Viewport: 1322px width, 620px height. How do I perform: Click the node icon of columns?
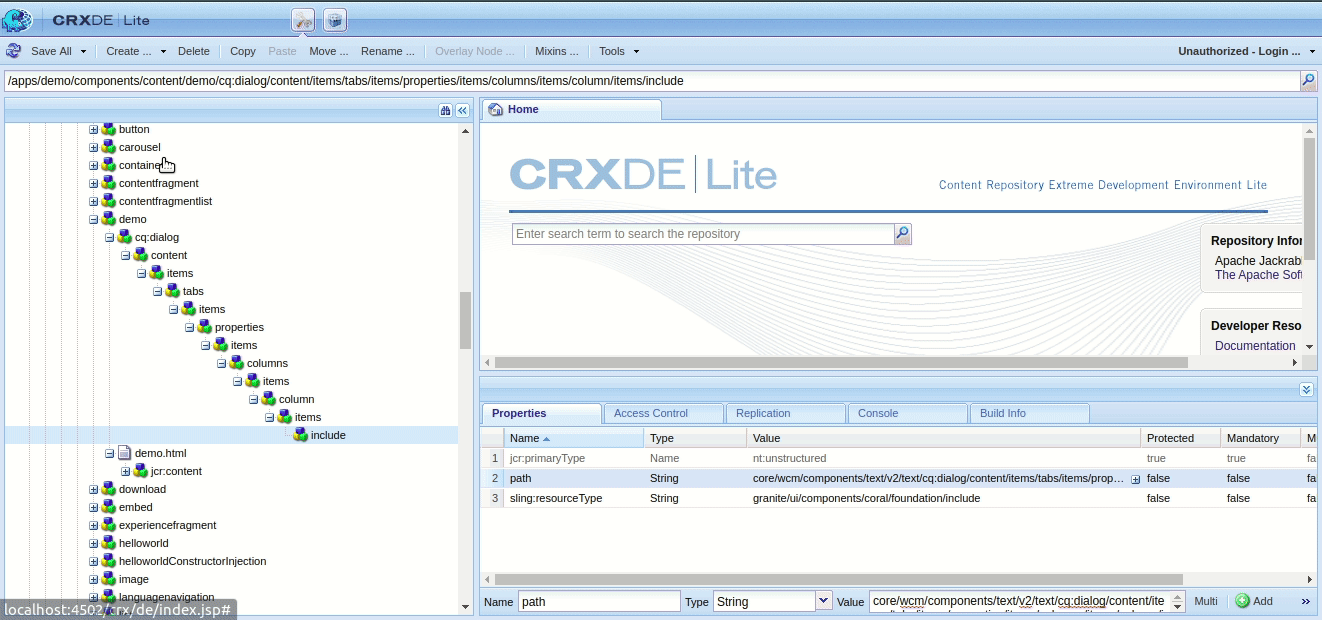coord(236,363)
